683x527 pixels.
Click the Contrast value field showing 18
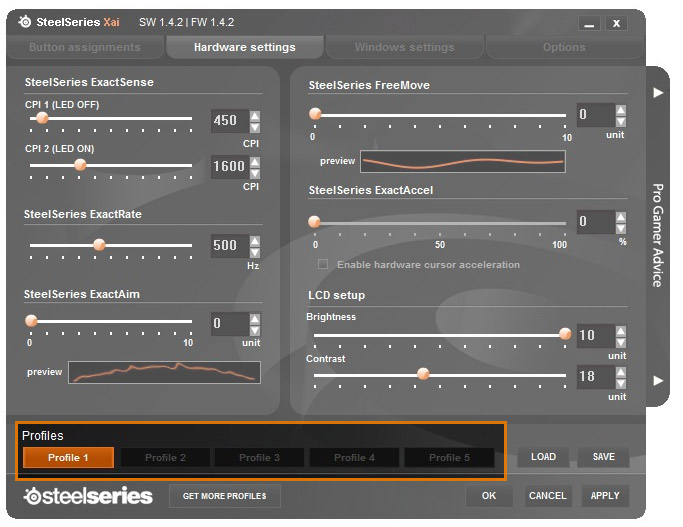[x=596, y=377]
